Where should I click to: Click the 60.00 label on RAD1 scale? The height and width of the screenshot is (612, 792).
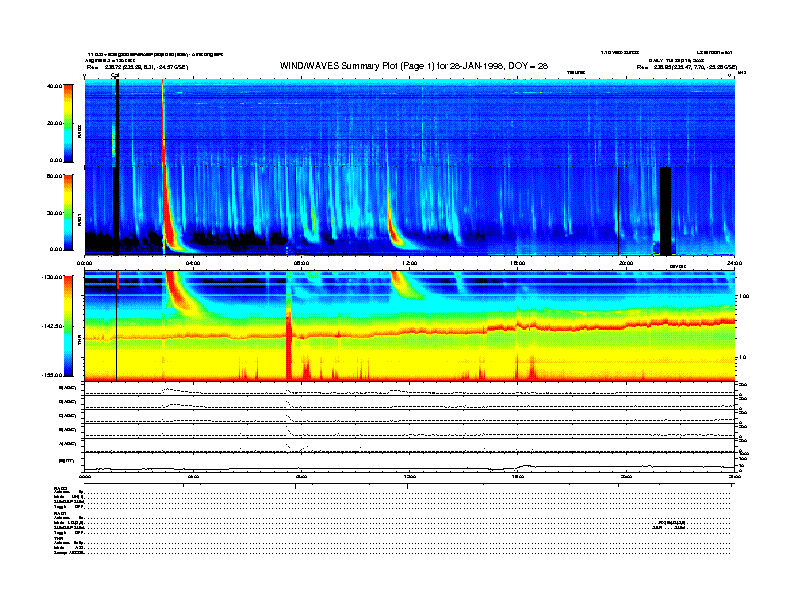[x=54, y=176]
